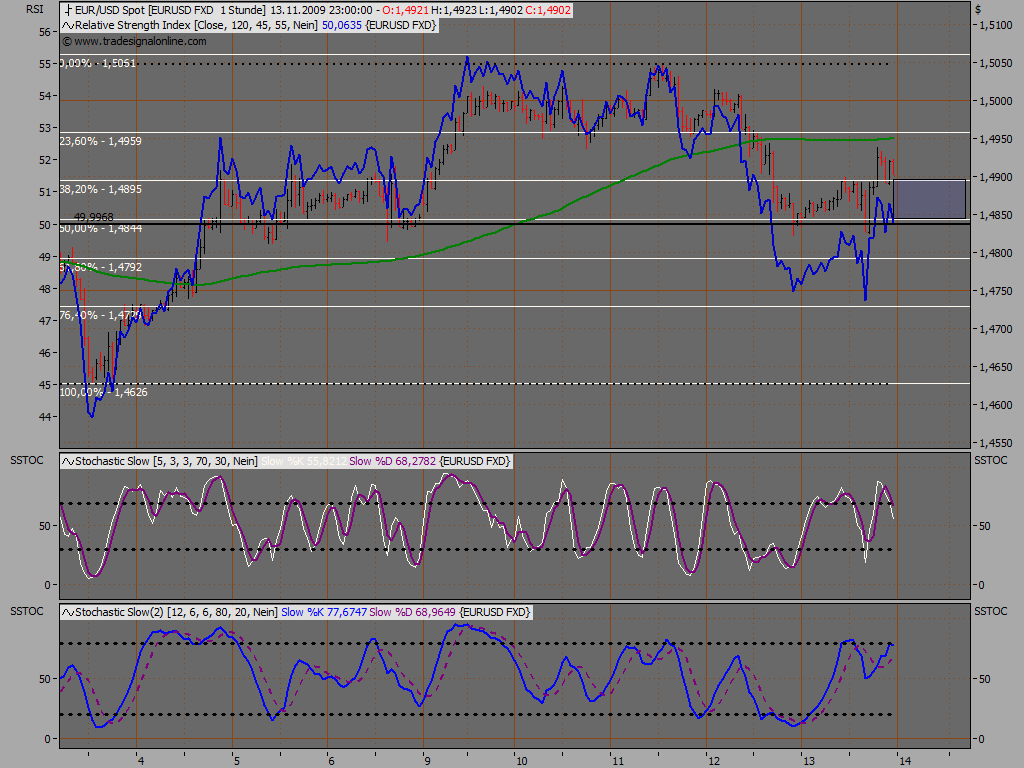Click the indicator icon before Stochastic Slow [5, 3, 3]
The image size is (1024, 768).
(68, 461)
